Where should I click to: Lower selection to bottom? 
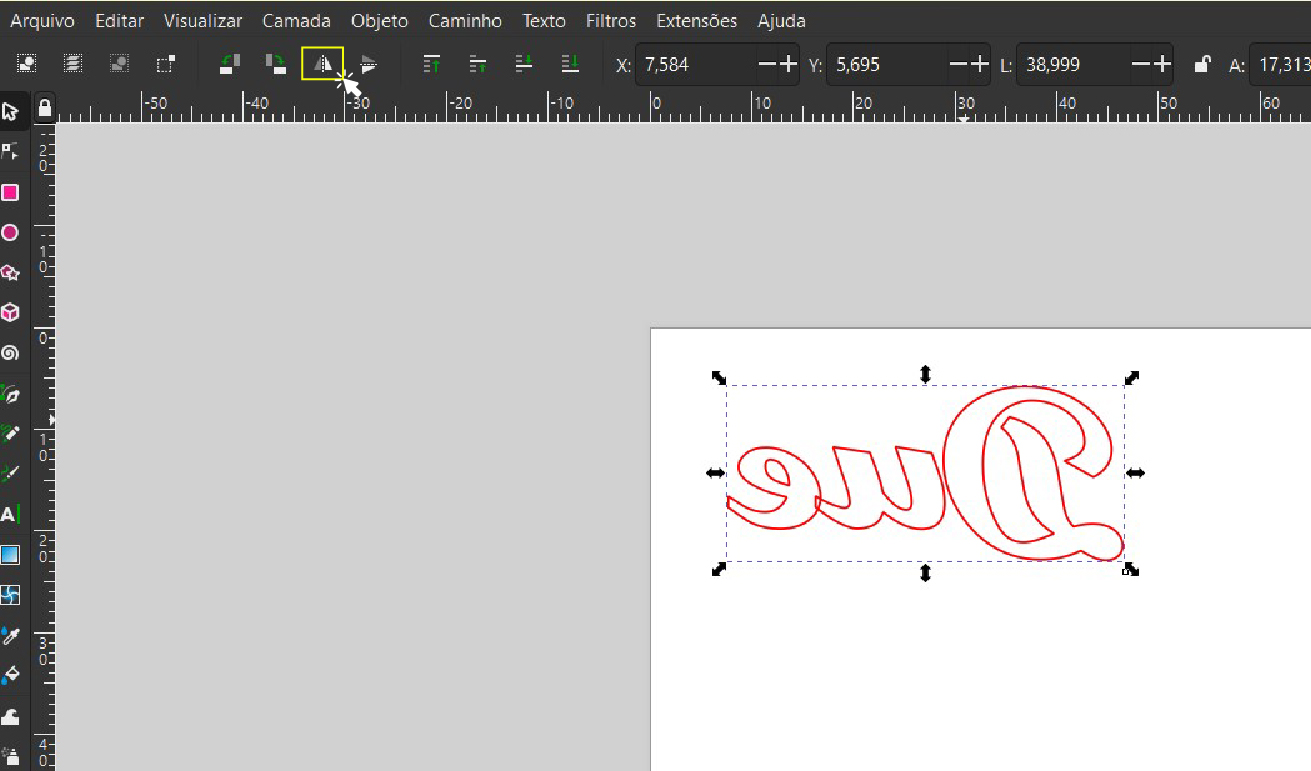570,64
